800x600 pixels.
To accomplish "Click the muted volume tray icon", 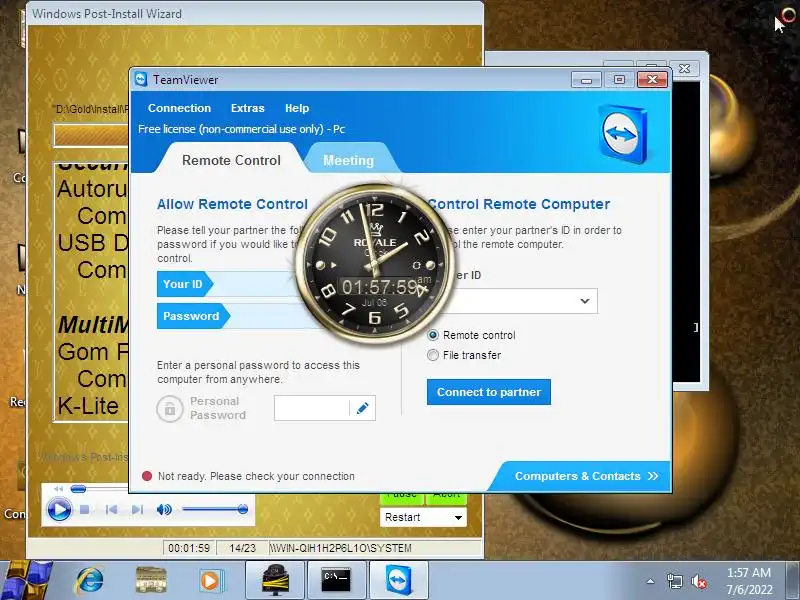I will (698, 581).
